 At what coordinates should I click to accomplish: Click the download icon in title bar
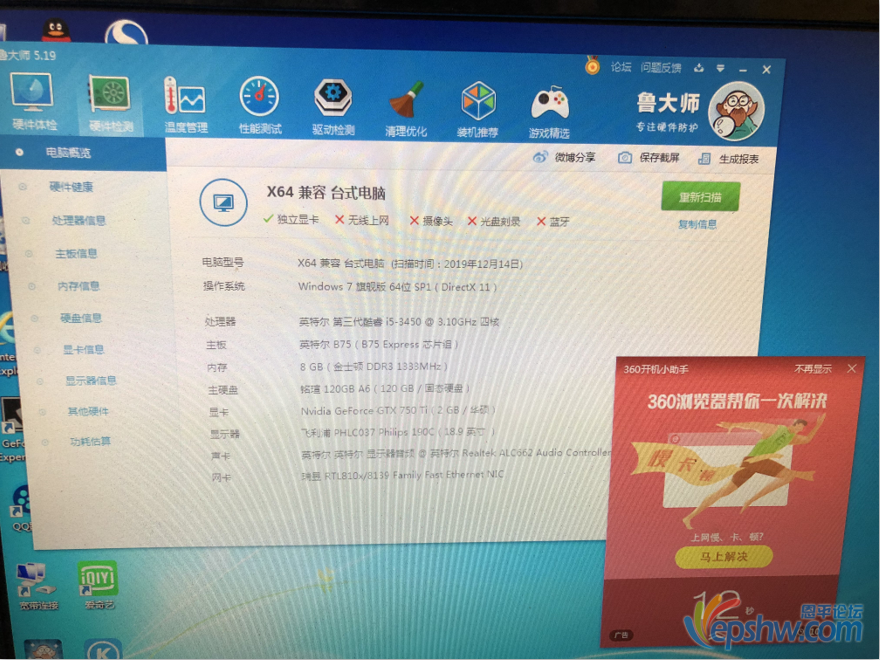coord(699,68)
